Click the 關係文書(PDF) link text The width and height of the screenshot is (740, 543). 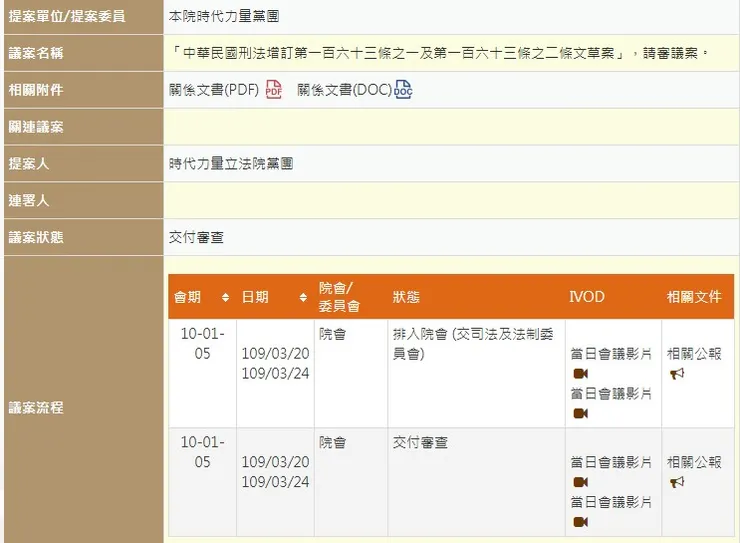click(214, 90)
